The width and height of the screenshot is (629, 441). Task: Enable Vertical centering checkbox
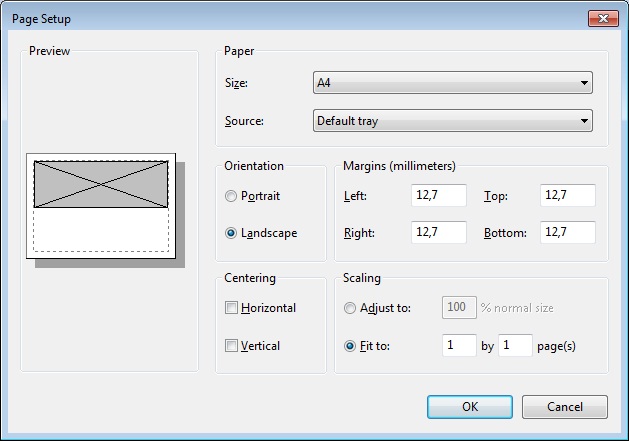(x=232, y=346)
